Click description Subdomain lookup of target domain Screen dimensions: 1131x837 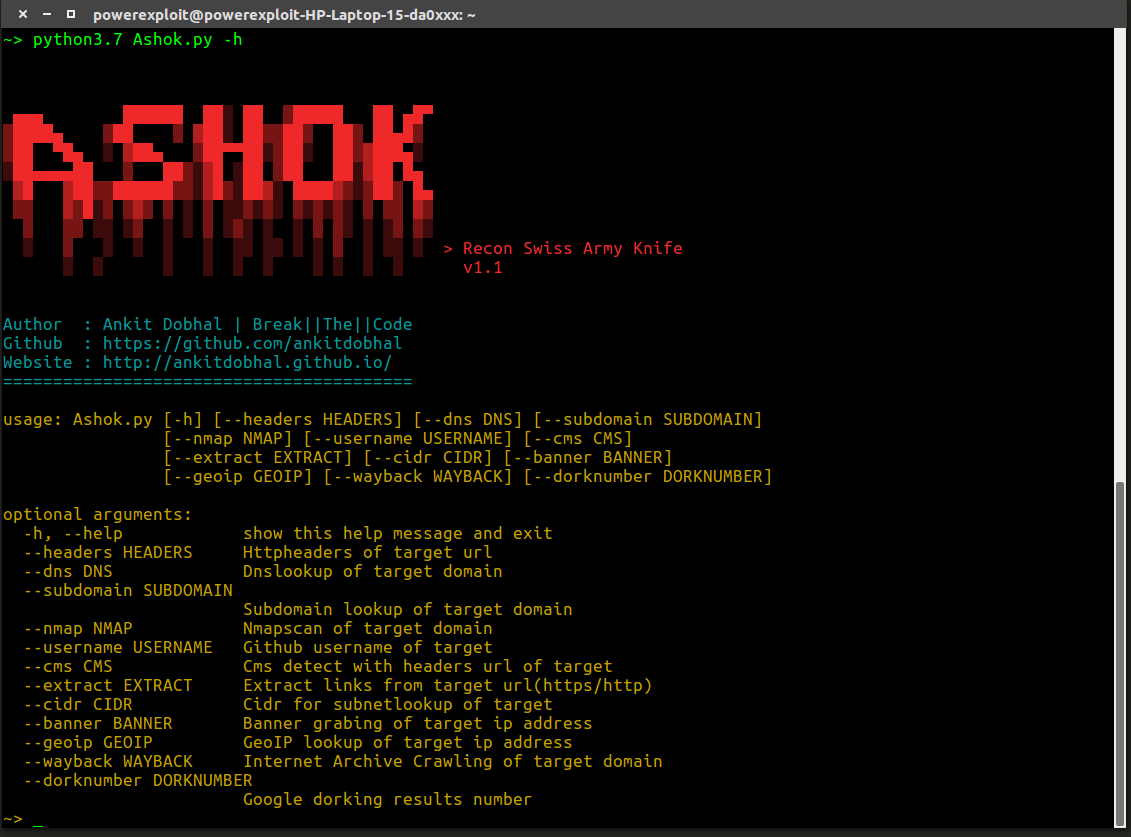coord(408,610)
